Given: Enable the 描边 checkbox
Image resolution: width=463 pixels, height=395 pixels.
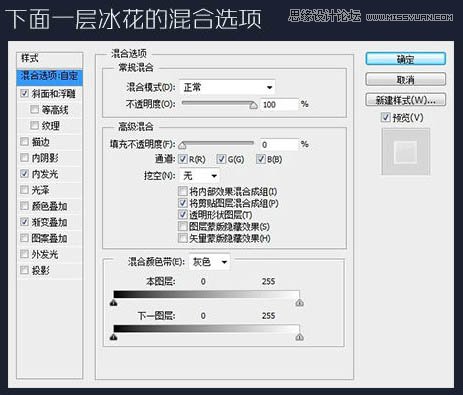Looking at the screenshot, I should (x=24, y=142).
